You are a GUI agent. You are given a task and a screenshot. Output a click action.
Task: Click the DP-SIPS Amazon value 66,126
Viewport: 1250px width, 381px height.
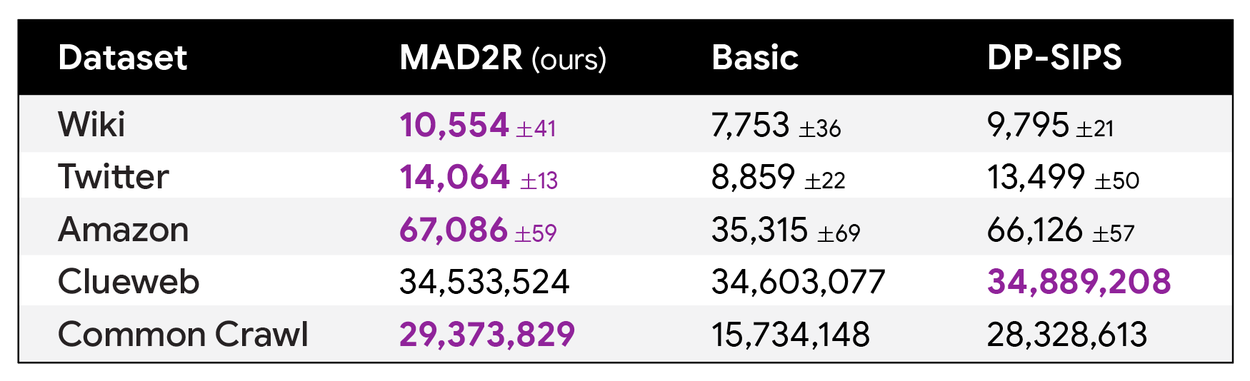1035,230
